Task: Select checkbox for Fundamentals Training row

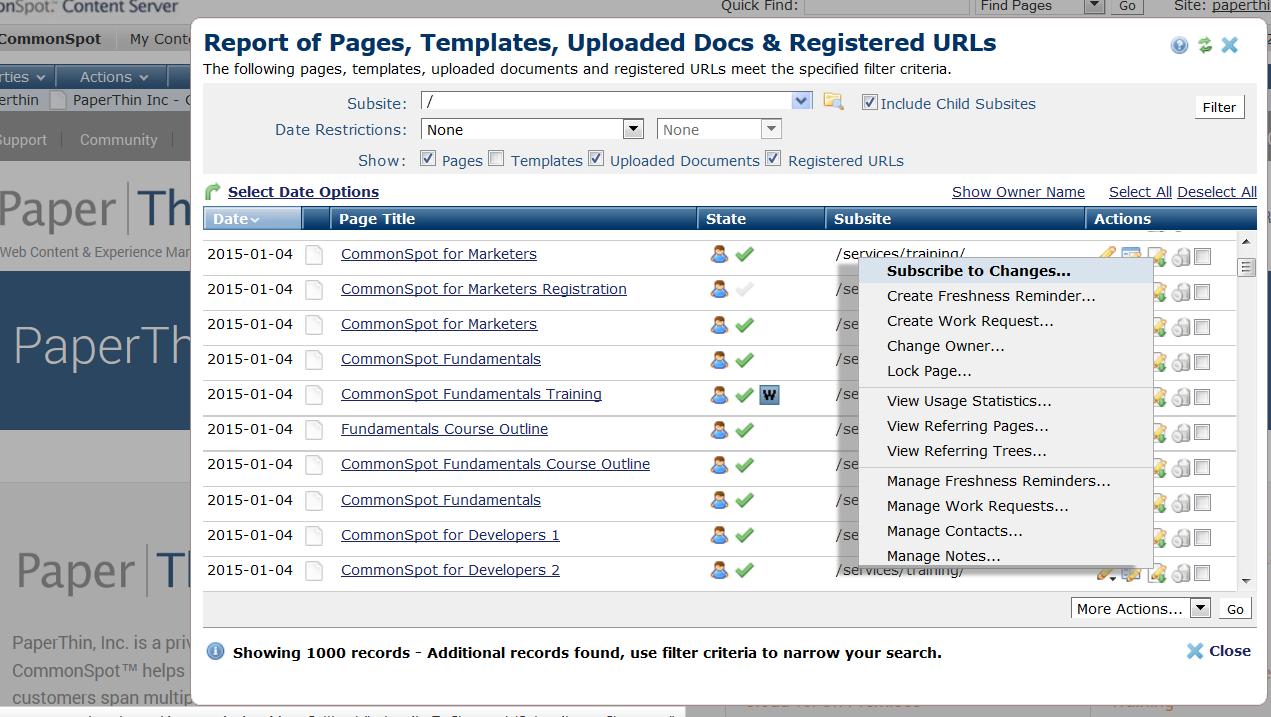Action: 1202,397
